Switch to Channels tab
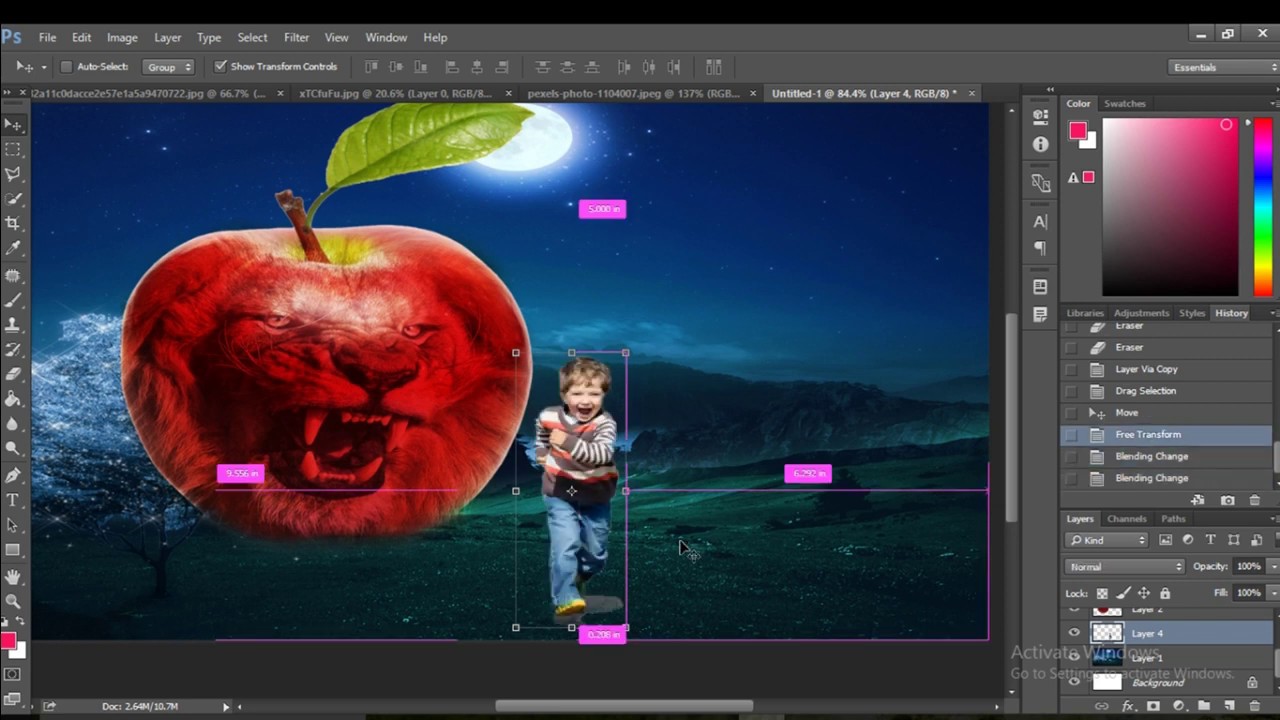 click(x=1126, y=519)
